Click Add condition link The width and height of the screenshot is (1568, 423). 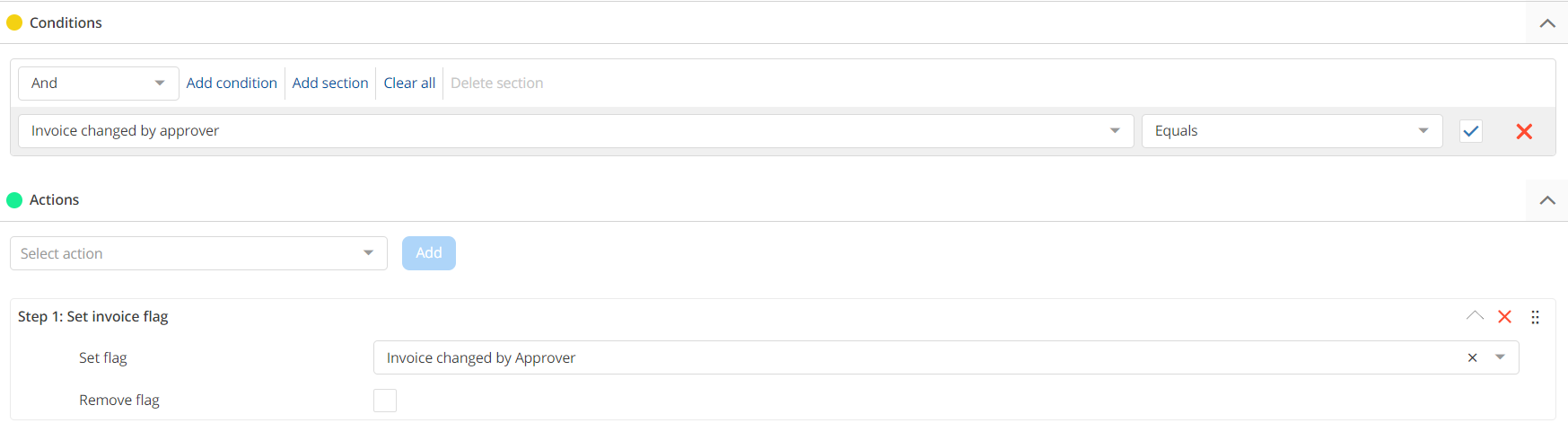(x=232, y=84)
